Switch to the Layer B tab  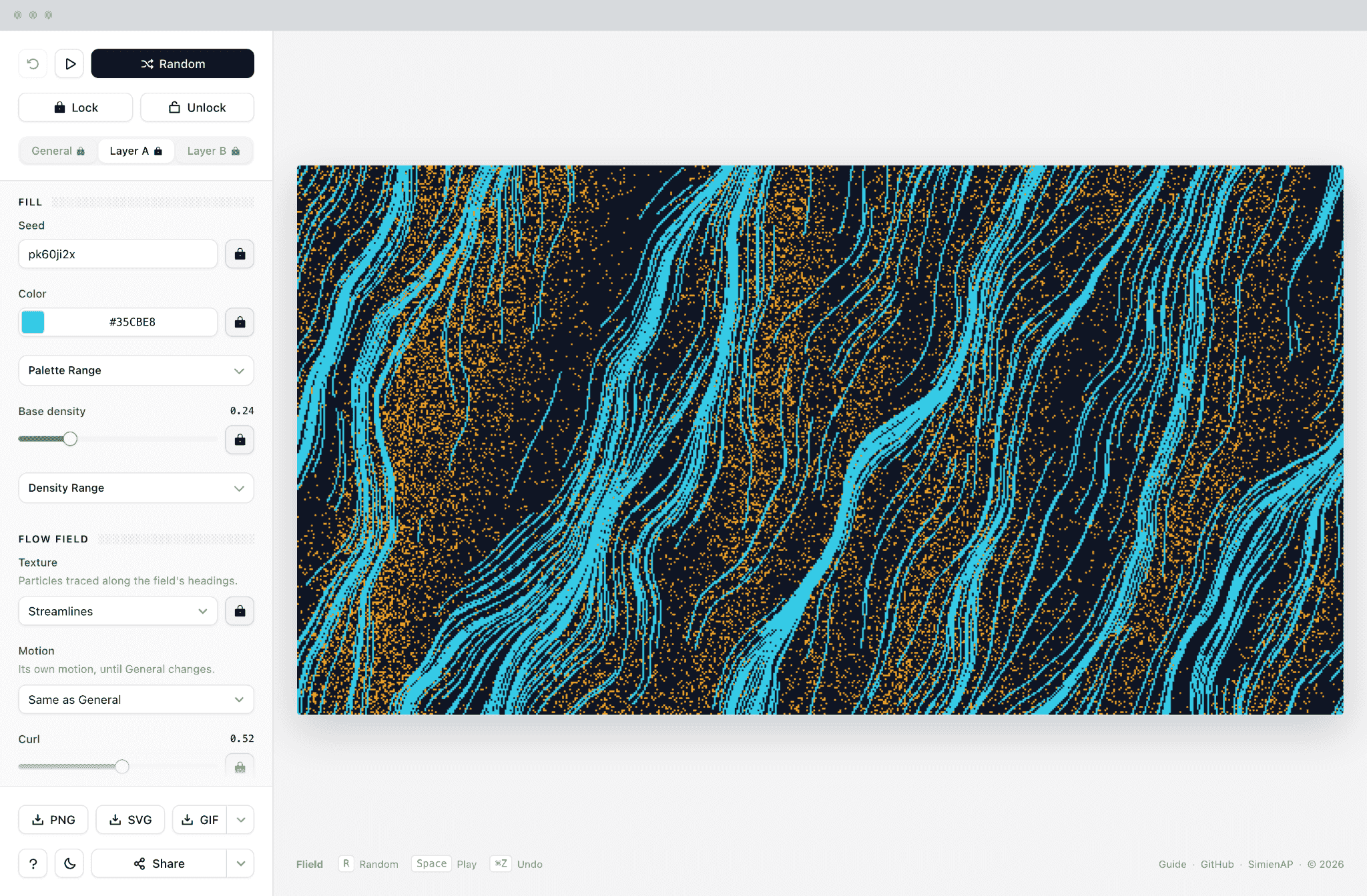pyautogui.click(x=213, y=151)
